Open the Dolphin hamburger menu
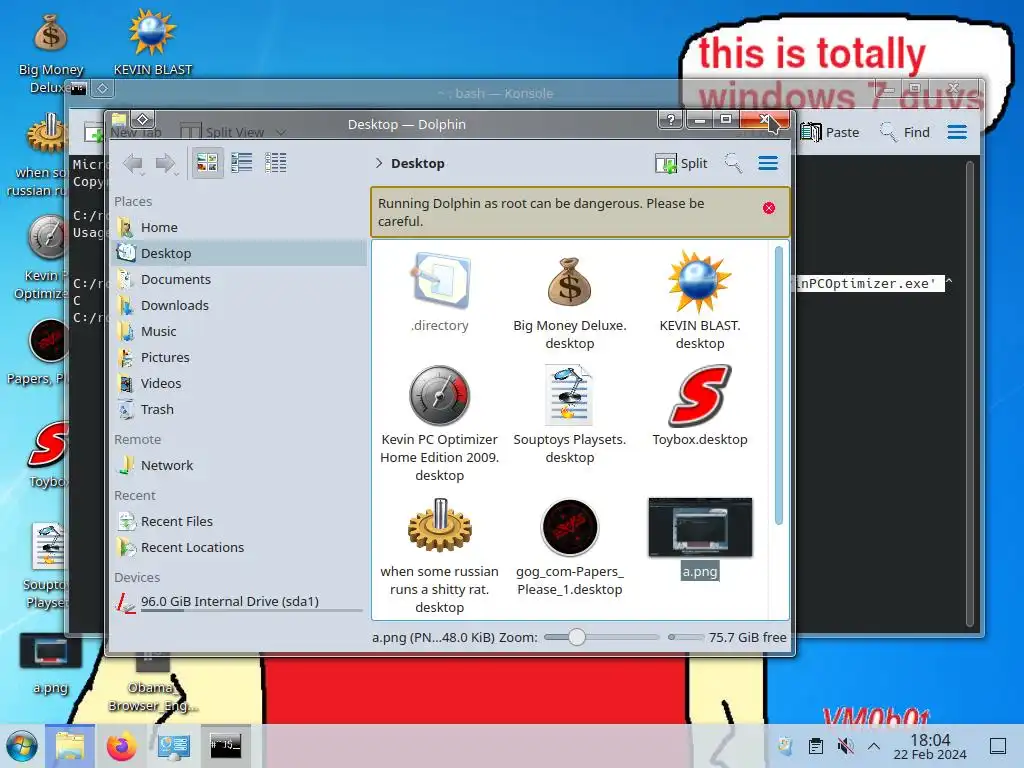 pyautogui.click(x=768, y=163)
